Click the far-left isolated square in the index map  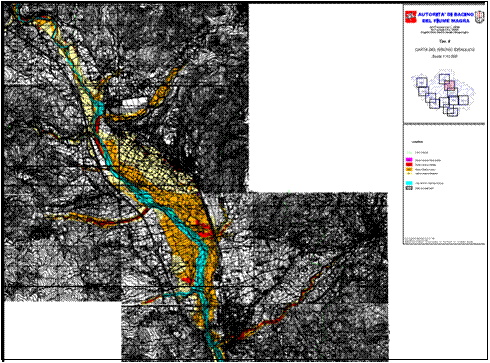click(x=422, y=82)
